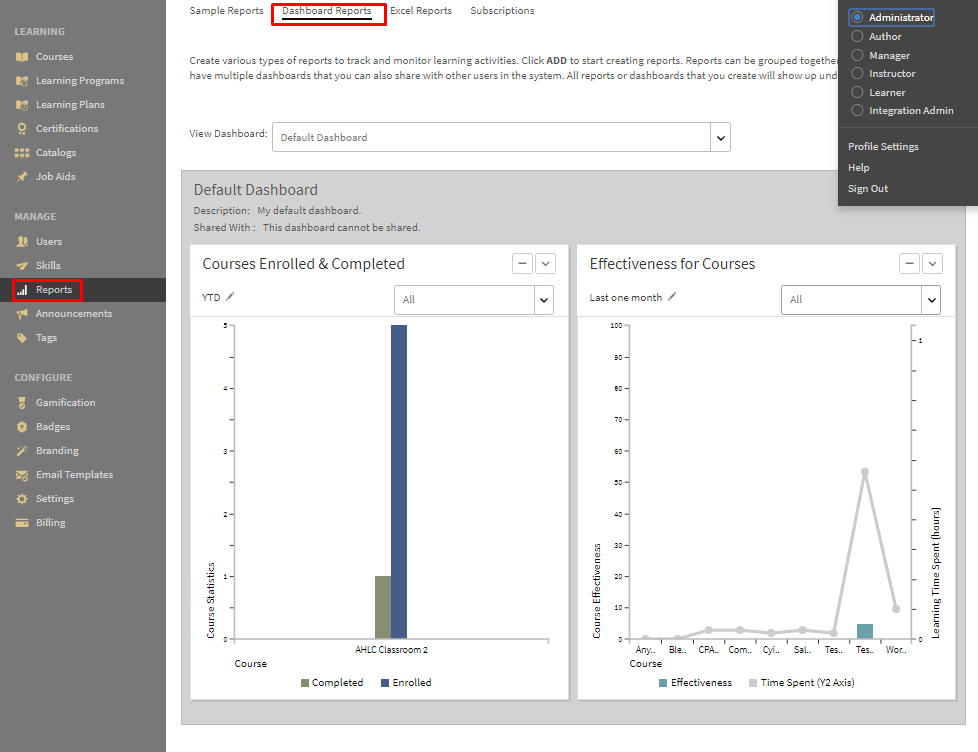Minimize the Courses Enrolled & Completed widget

click(x=522, y=264)
